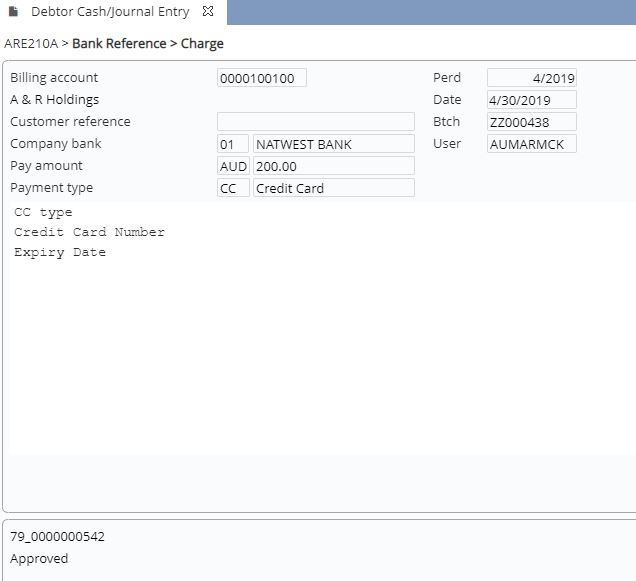Click the Payment type code CC field

point(233,188)
